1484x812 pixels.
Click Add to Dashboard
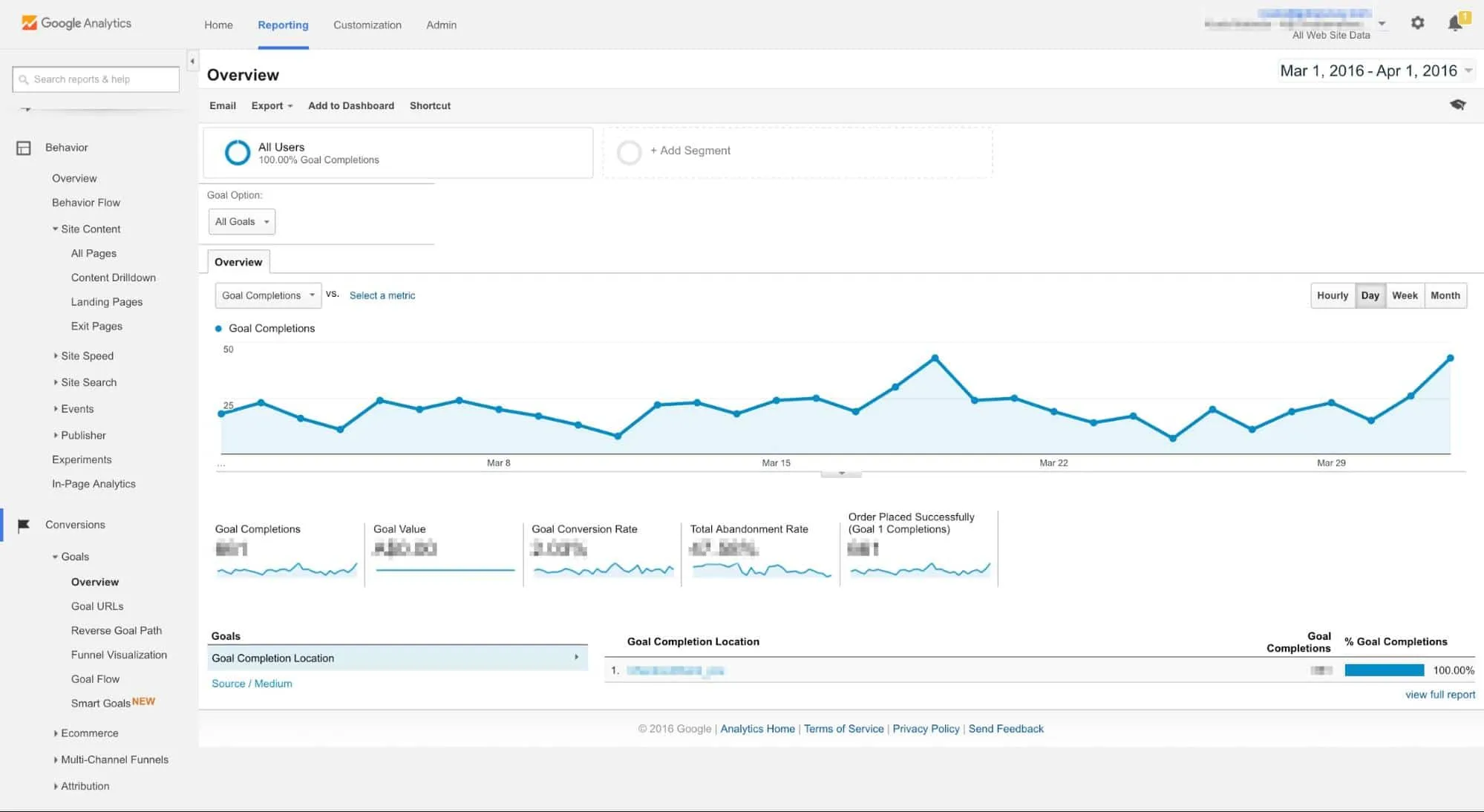click(351, 105)
